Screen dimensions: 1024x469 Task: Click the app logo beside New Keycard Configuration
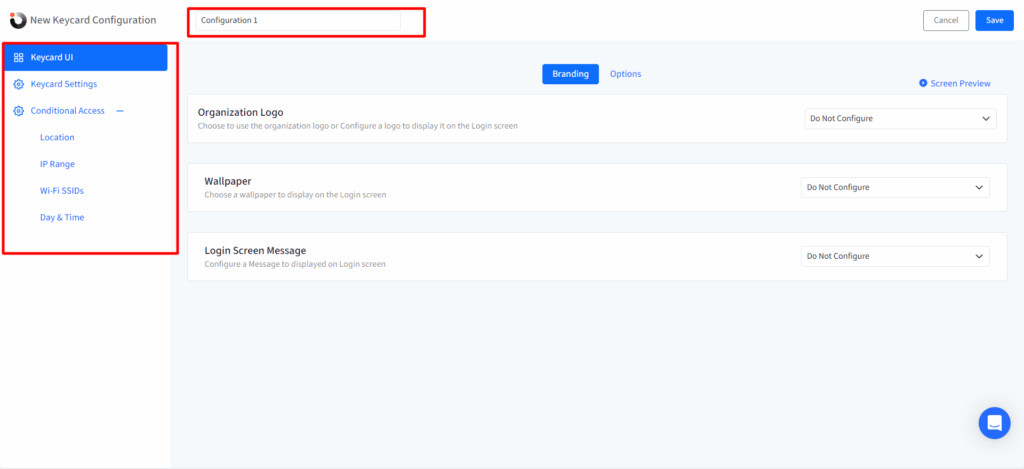[18, 20]
